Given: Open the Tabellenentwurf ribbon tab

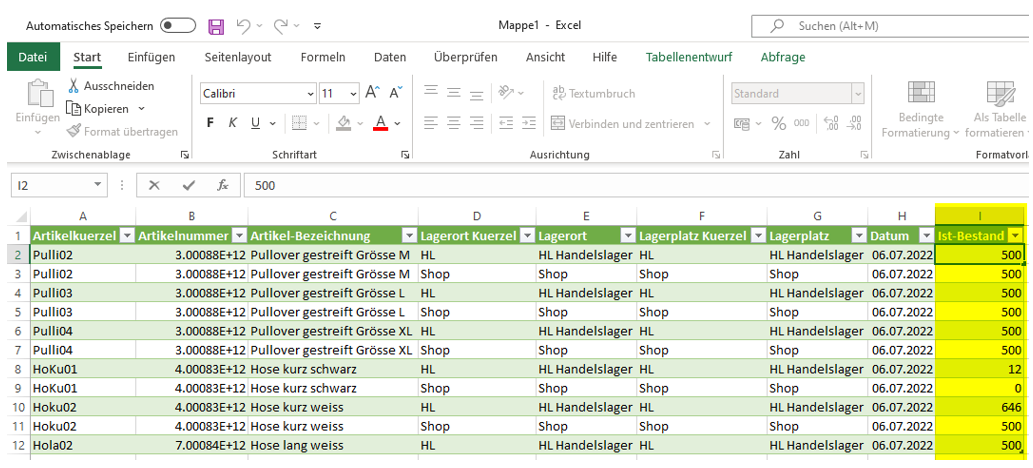Looking at the screenshot, I should 688,57.
